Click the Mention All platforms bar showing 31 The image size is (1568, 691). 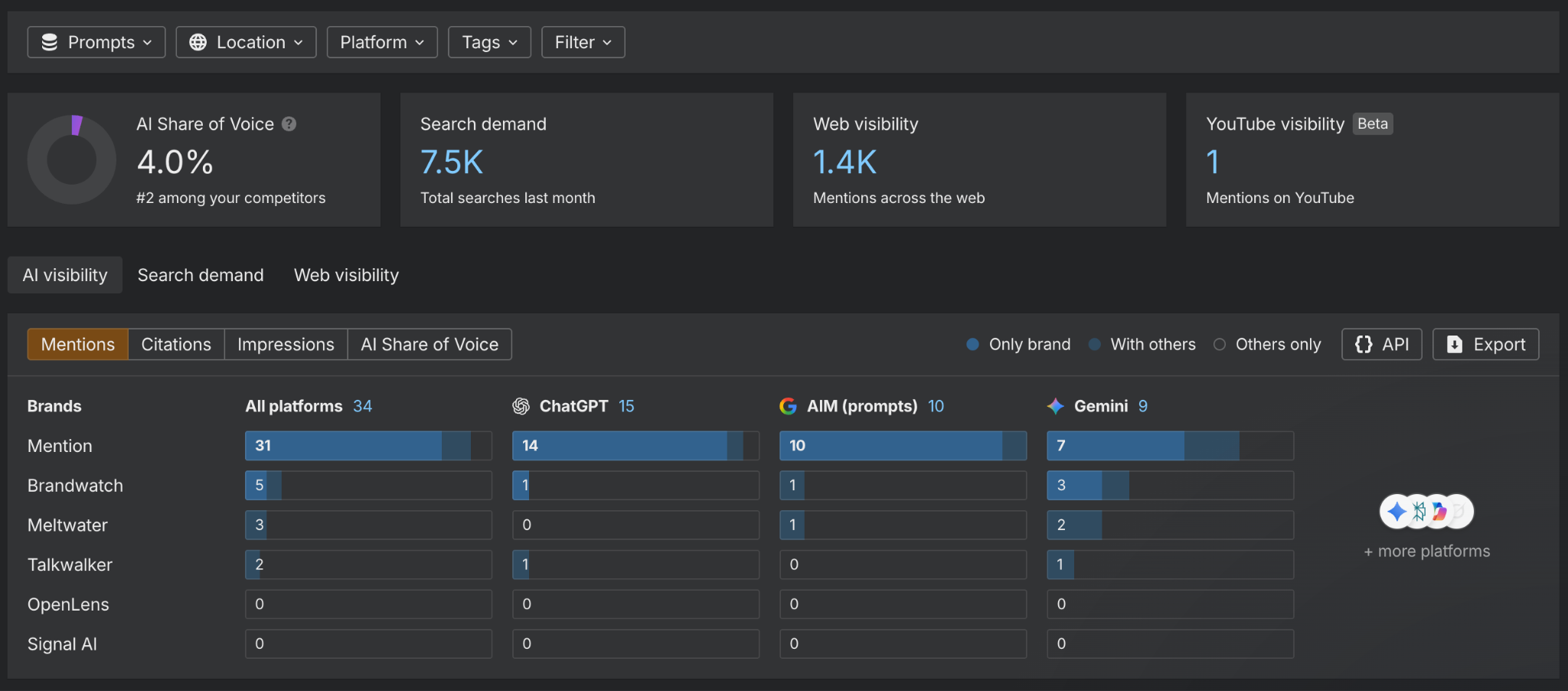tap(368, 446)
